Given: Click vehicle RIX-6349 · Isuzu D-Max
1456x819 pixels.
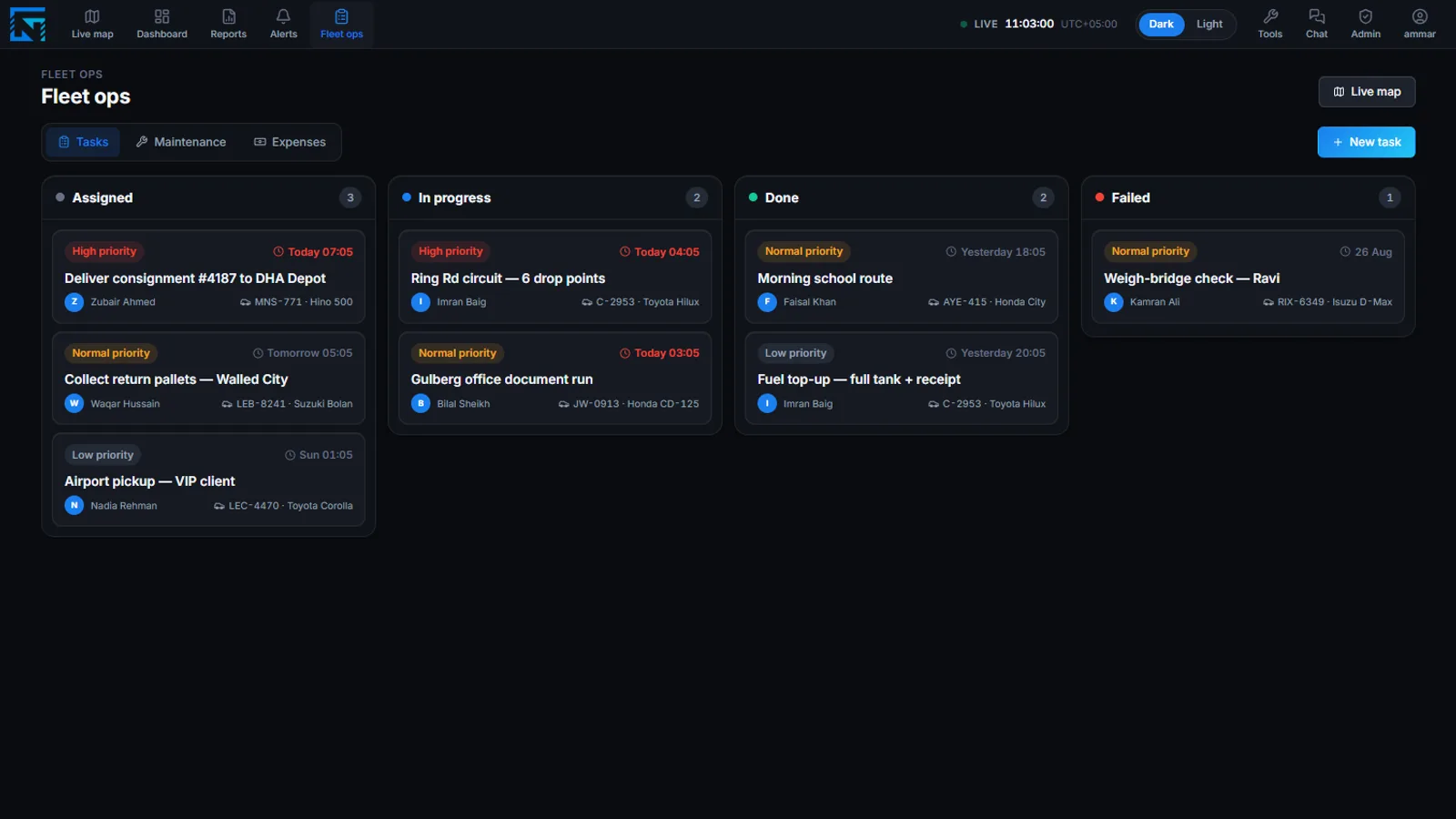Looking at the screenshot, I should (x=1328, y=302).
